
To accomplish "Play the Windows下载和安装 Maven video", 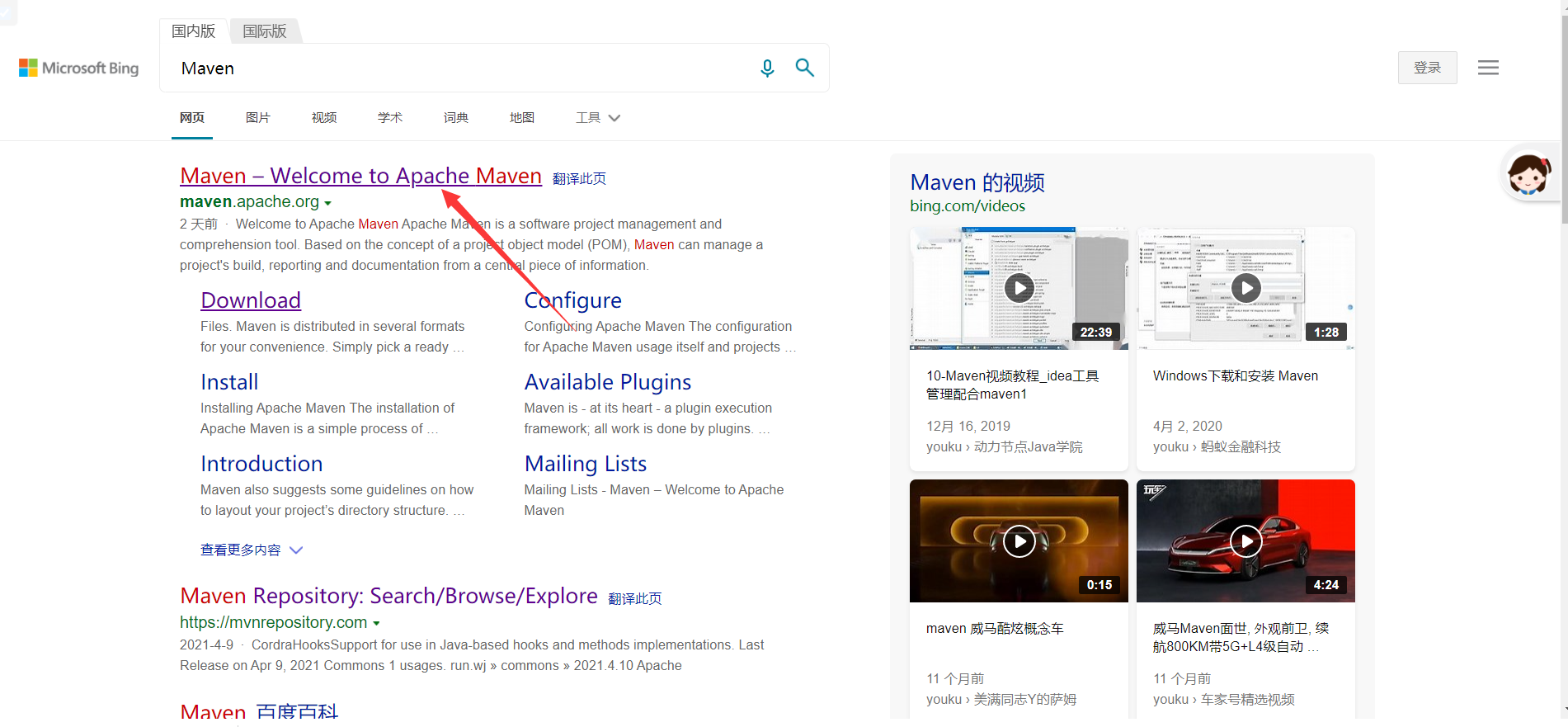I will point(1245,288).
